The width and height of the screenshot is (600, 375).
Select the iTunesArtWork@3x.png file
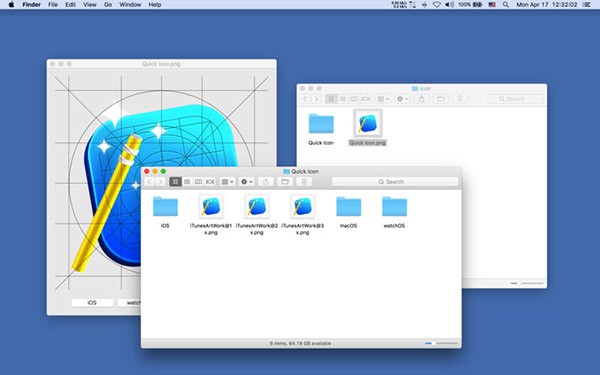click(303, 214)
